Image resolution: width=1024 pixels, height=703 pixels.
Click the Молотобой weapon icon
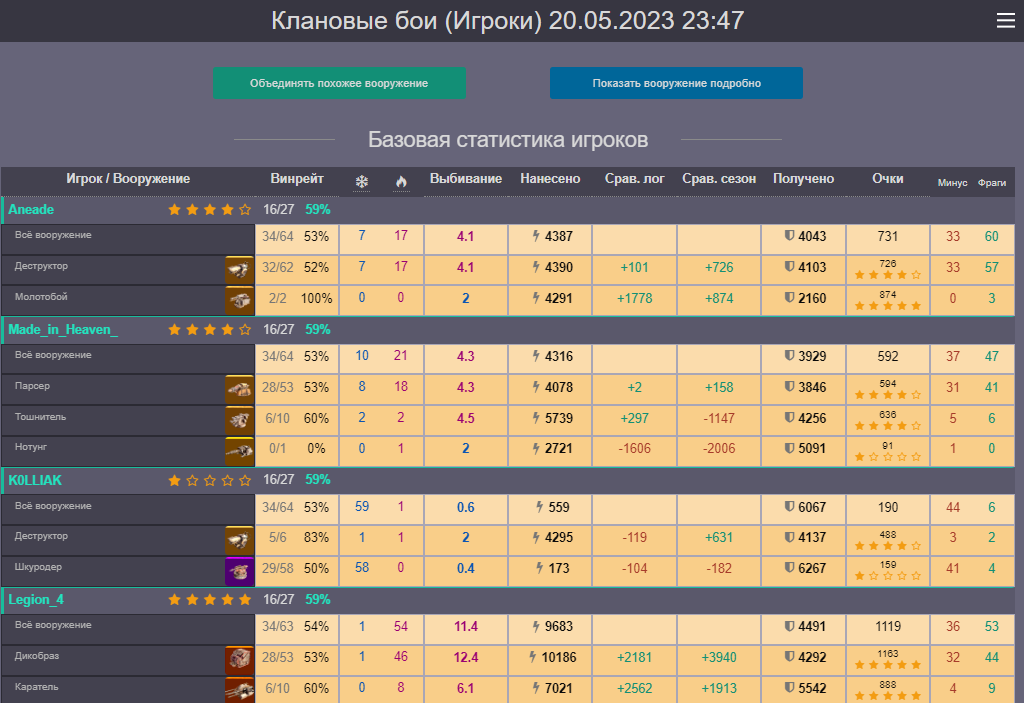coord(239,299)
